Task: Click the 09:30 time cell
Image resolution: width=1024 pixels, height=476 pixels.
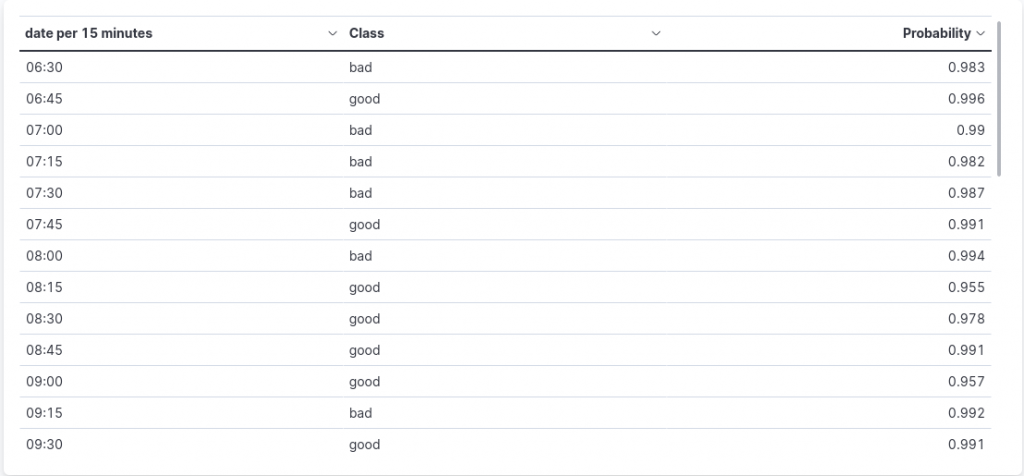Action: [182, 444]
